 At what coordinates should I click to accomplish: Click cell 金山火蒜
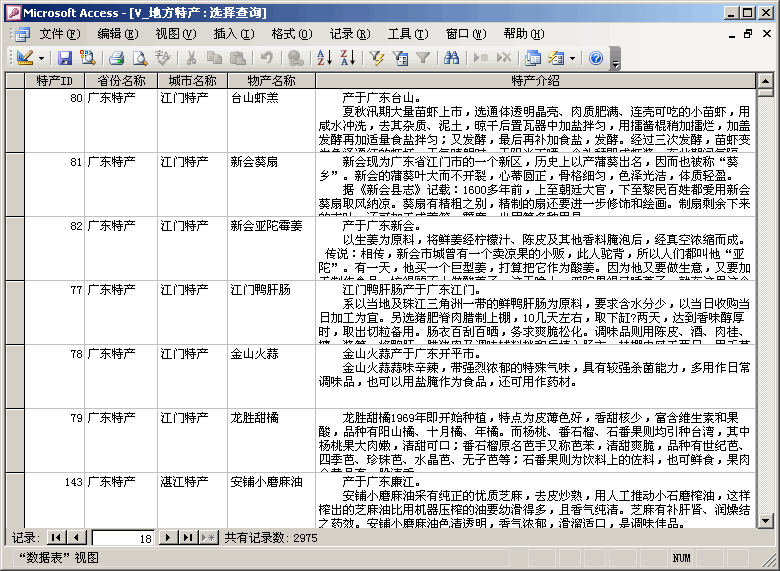click(272, 377)
